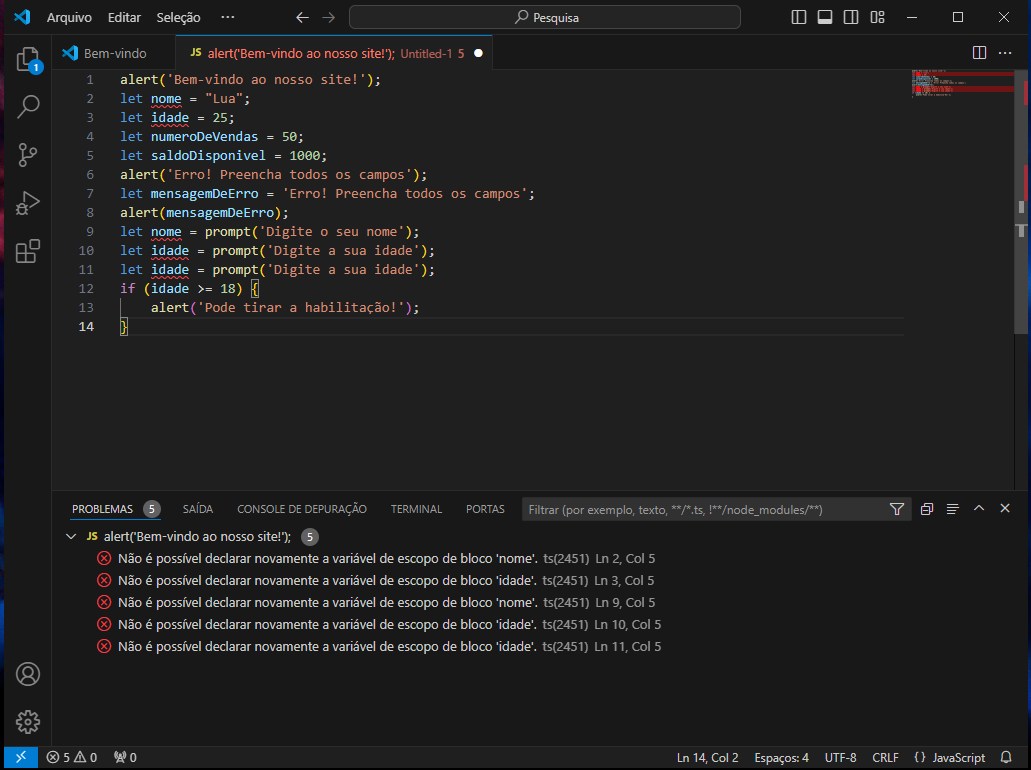Image resolution: width=1031 pixels, height=770 pixels.
Task: Click Espaços: 4 indentation setting
Action: pos(781,758)
